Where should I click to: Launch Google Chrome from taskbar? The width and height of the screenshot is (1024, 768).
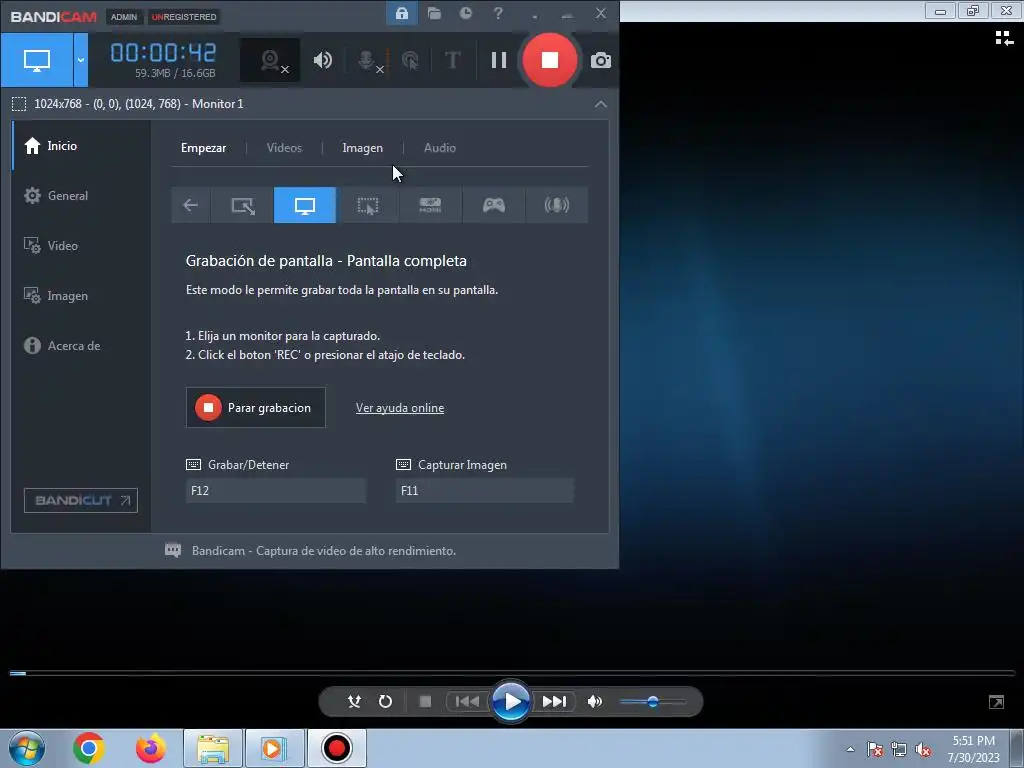(89, 748)
